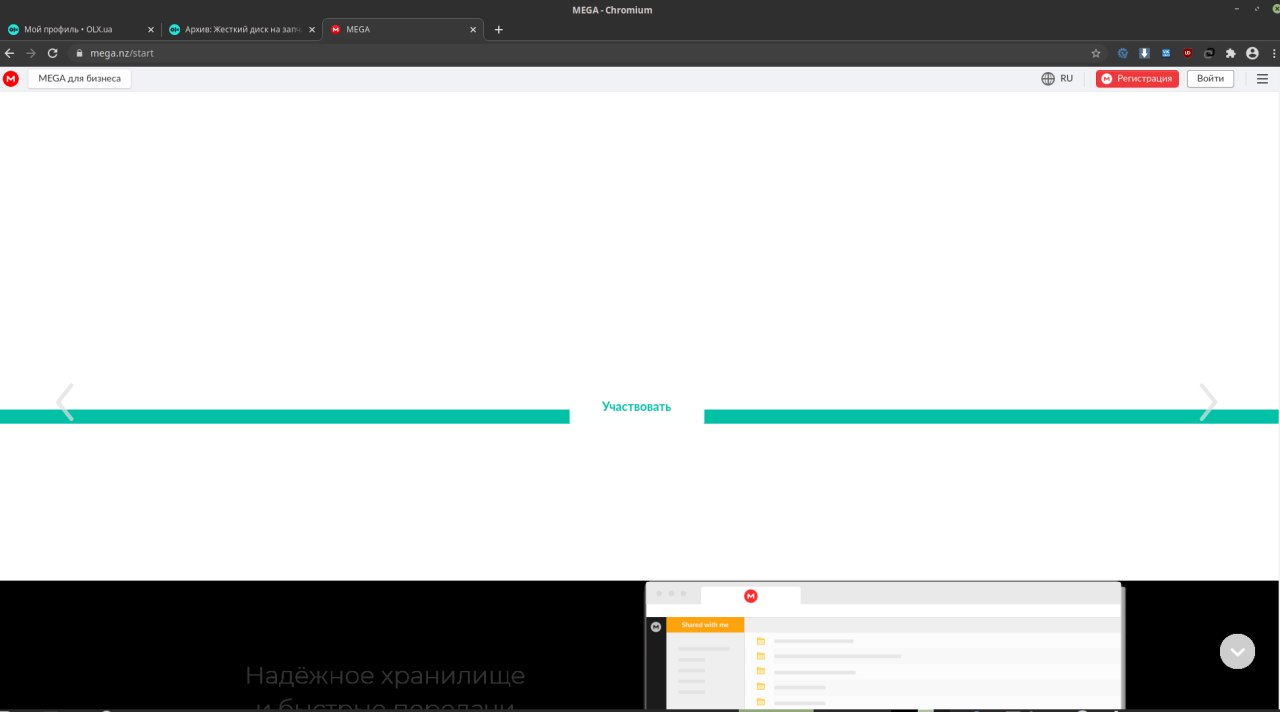Image resolution: width=1280 pixels, height=712 pixels.
Task: Reload the current page
Action: tap(53, 53)
